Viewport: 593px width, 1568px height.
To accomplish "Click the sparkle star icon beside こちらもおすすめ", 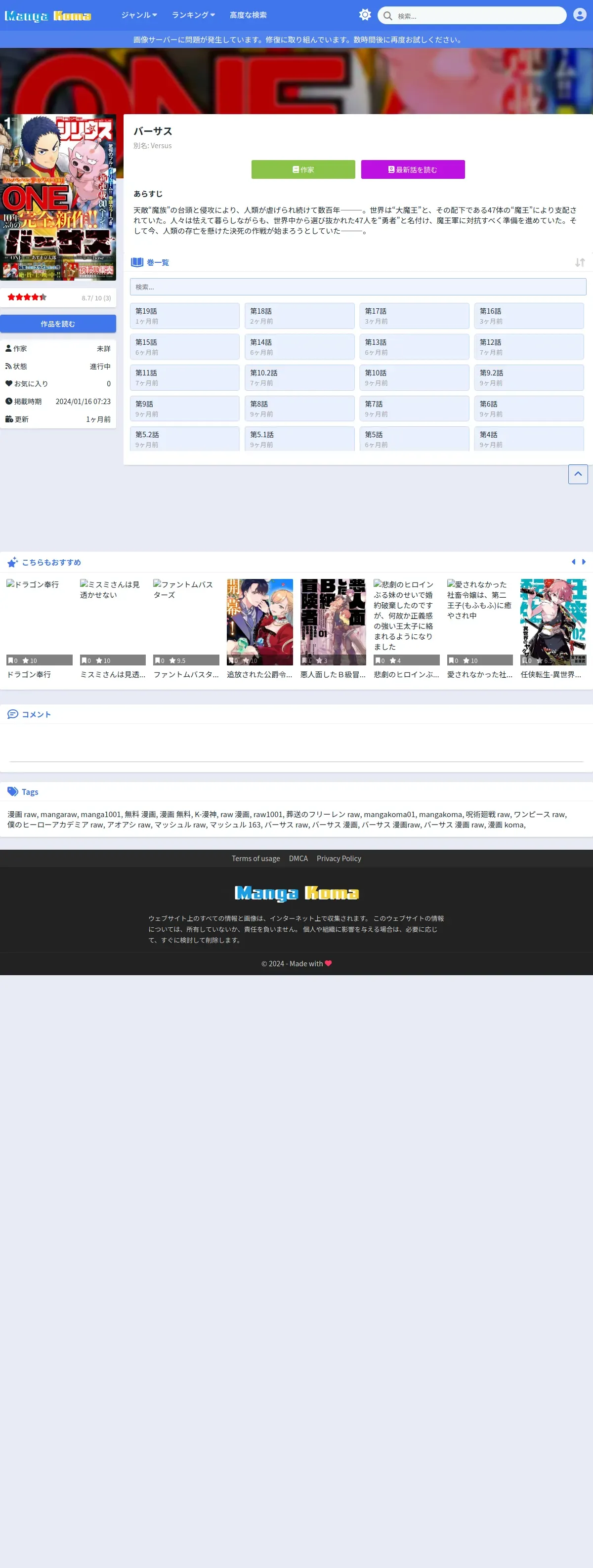I will click(13, 562).
